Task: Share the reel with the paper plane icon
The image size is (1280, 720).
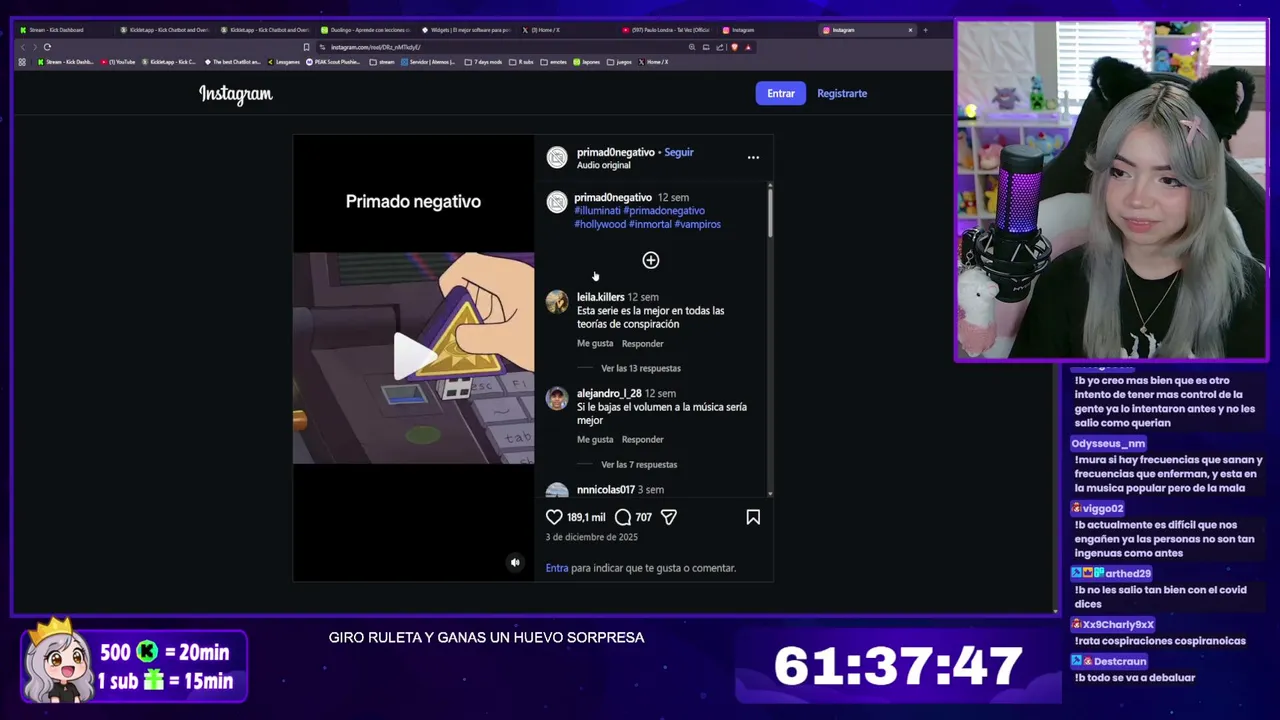Action: (x=669, y=517)
